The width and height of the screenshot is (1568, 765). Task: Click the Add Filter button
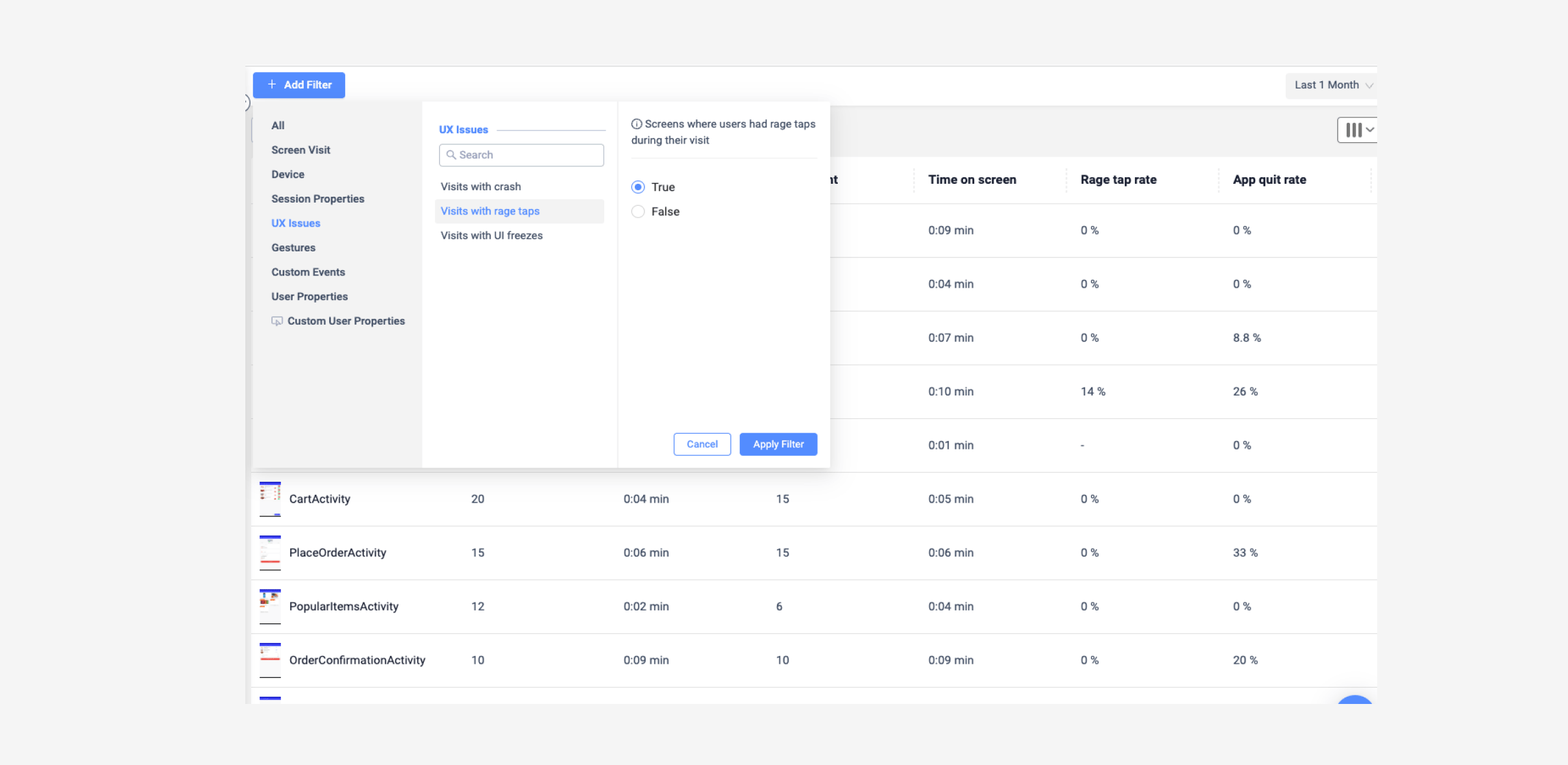[299, 85]
